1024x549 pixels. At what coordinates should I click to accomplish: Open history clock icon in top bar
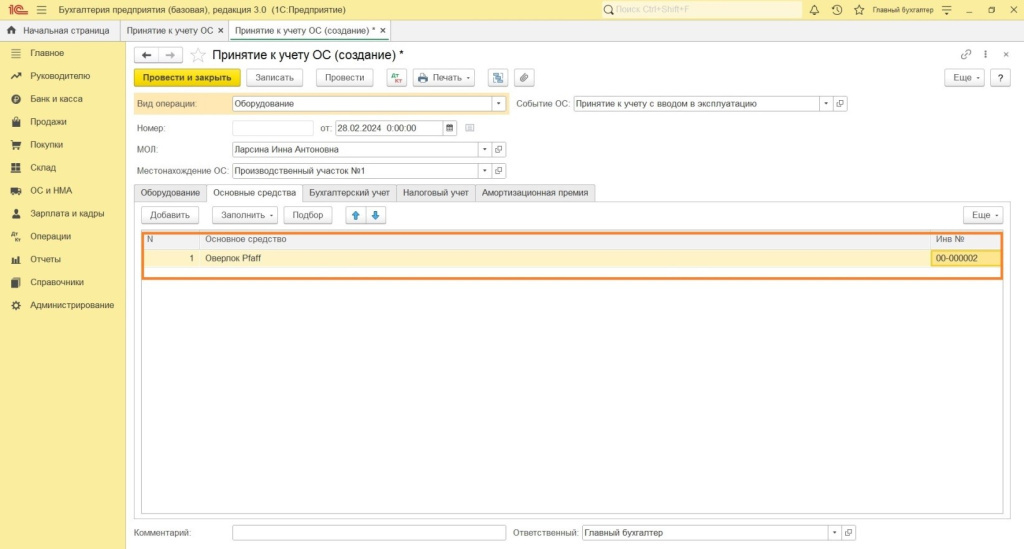pos(837,10)
